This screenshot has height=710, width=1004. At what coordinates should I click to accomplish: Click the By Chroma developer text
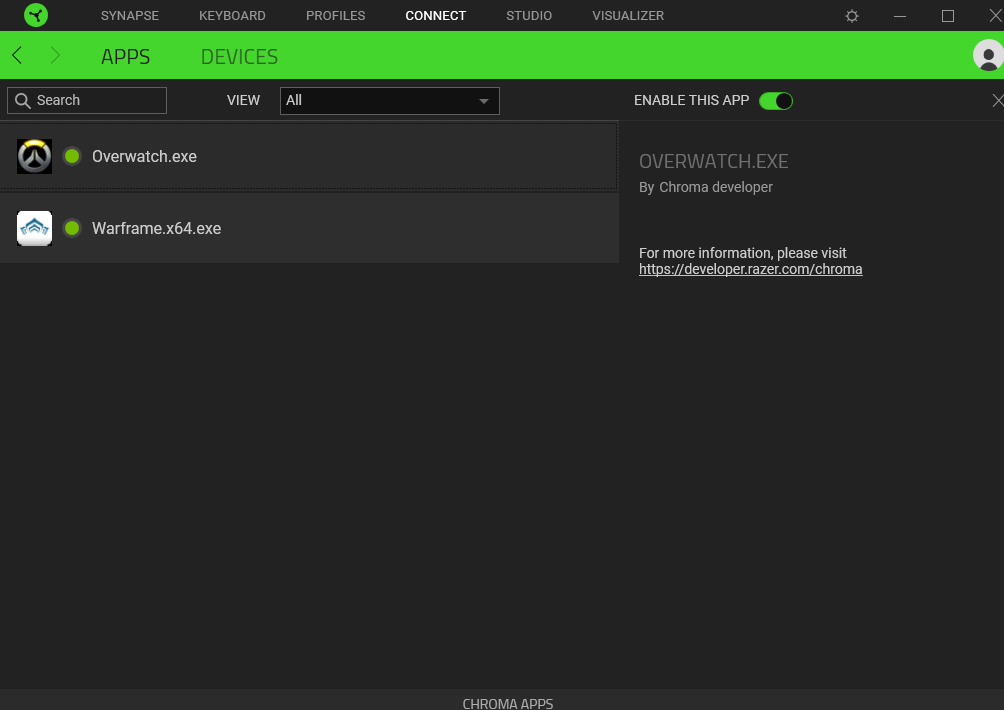tap(706, 188)
